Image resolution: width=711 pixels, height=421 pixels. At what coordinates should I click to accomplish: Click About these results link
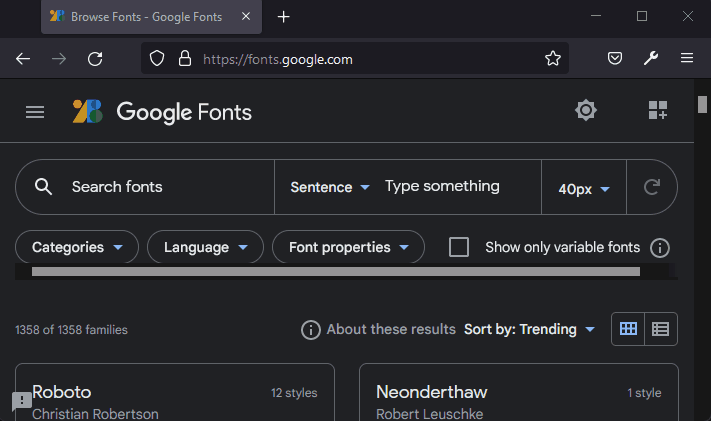[391, 329]
